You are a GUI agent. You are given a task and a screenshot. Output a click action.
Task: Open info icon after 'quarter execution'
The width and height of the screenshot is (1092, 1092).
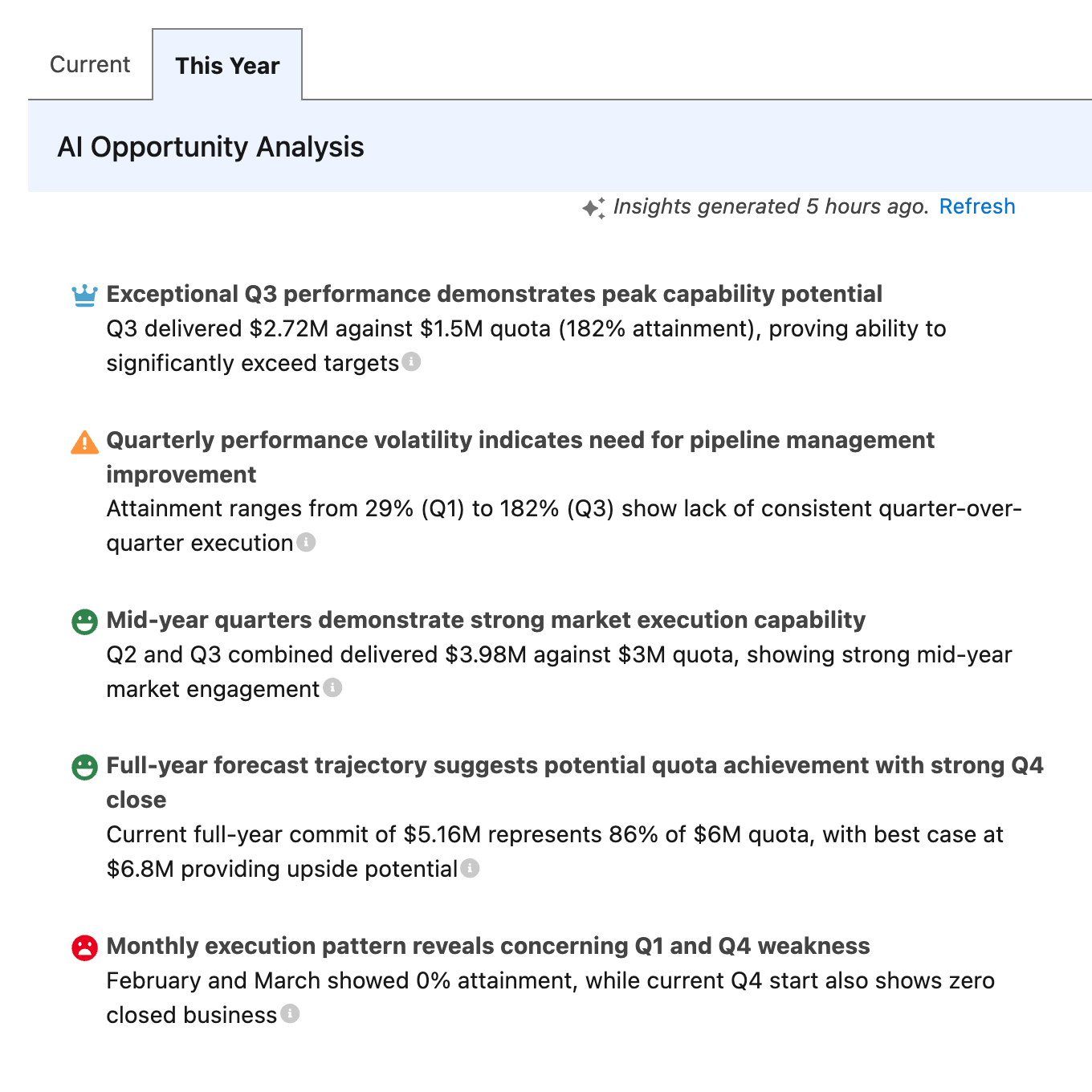coord(306,543)
